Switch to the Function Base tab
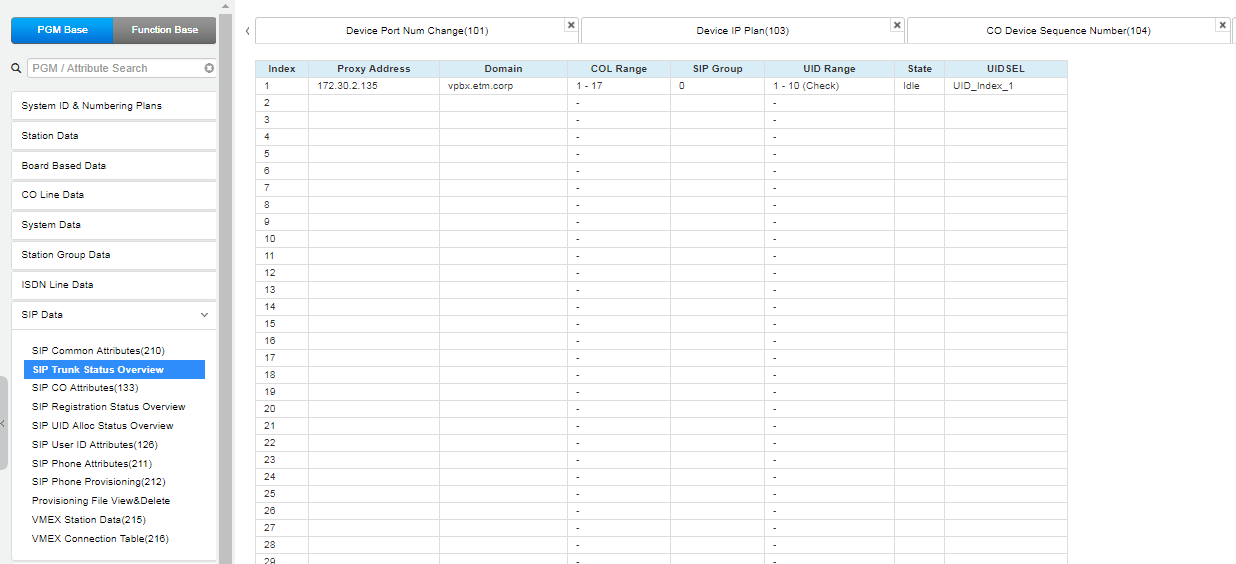 point(165,30)
